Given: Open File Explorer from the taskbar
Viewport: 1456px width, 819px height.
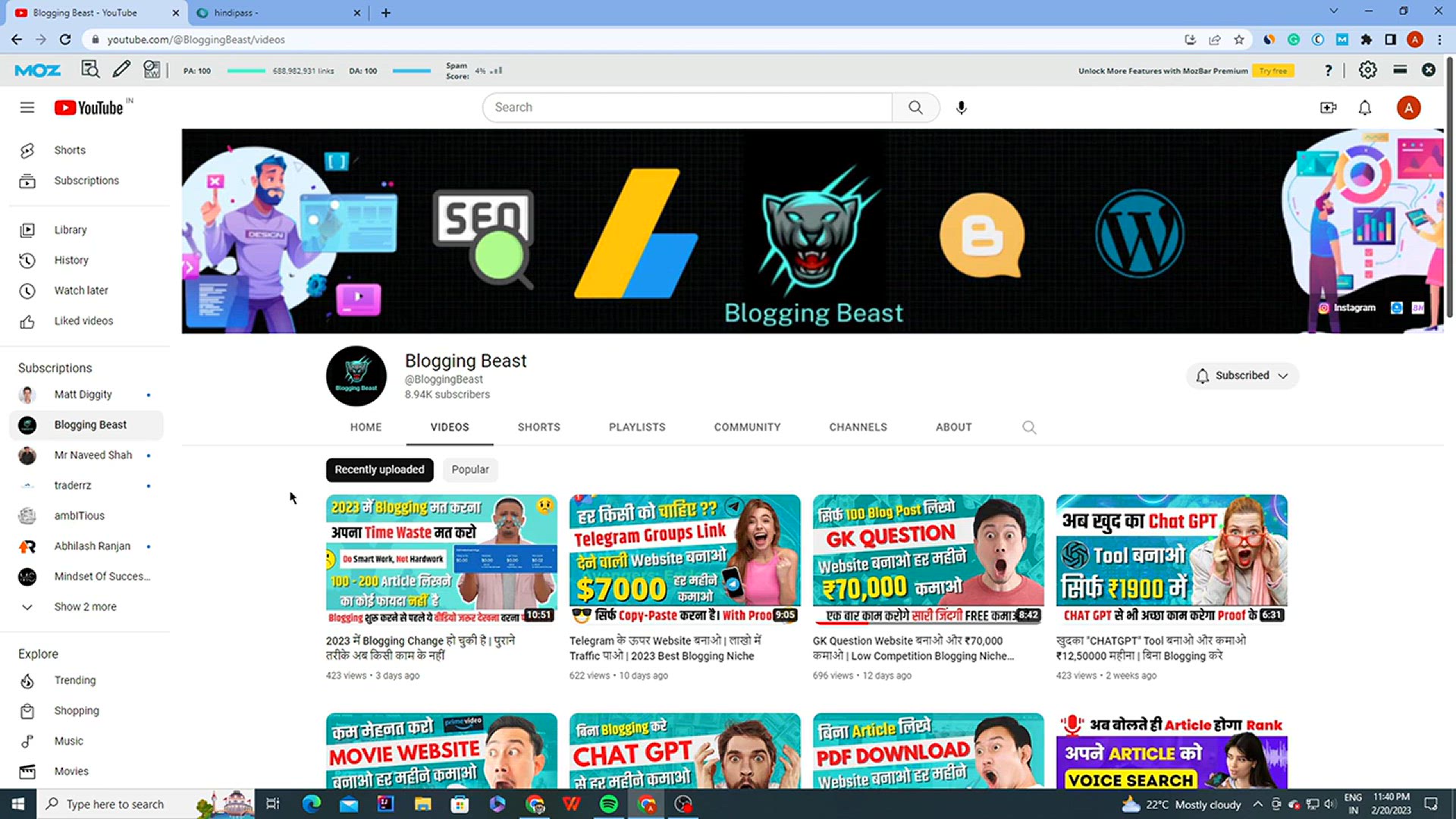Looking at the screenshot, I should [x=422, y=804].
